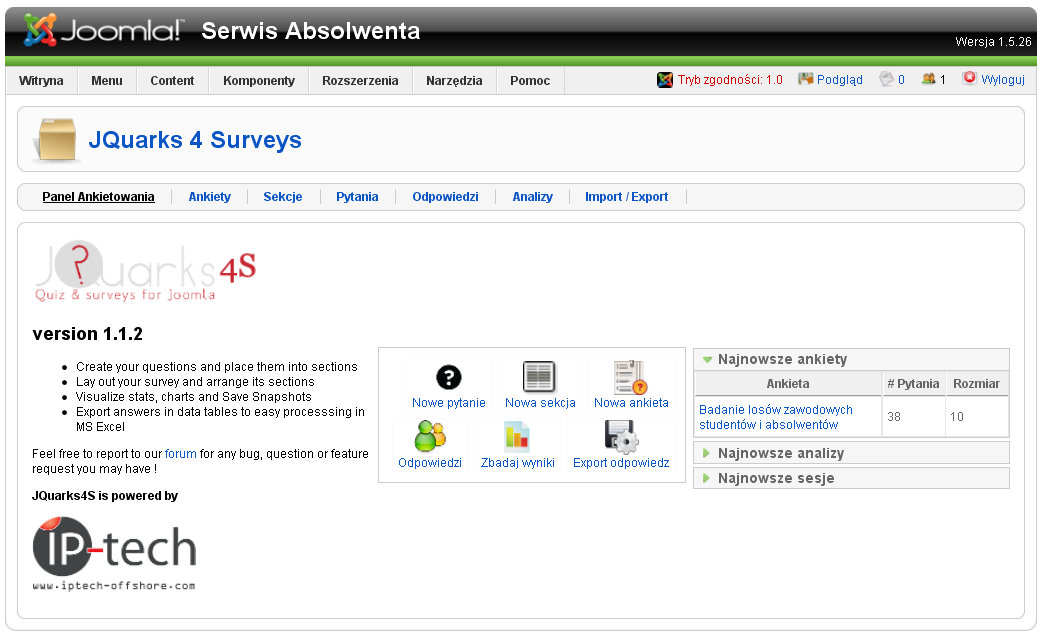Click the JQuarks4S logo image
This screenshot has width=1040, height=633.
pyautogui.click(x=145, y=271)
